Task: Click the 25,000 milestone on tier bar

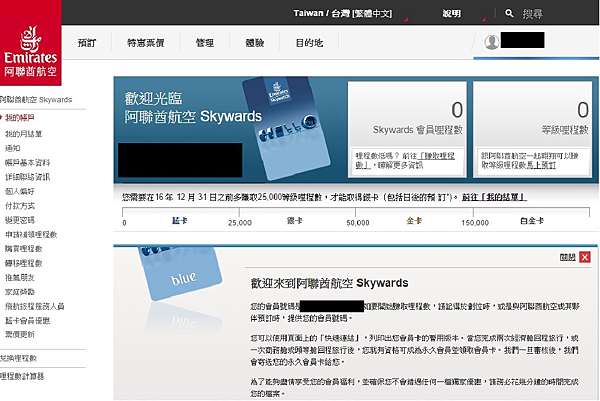Action: coord(240,223)
